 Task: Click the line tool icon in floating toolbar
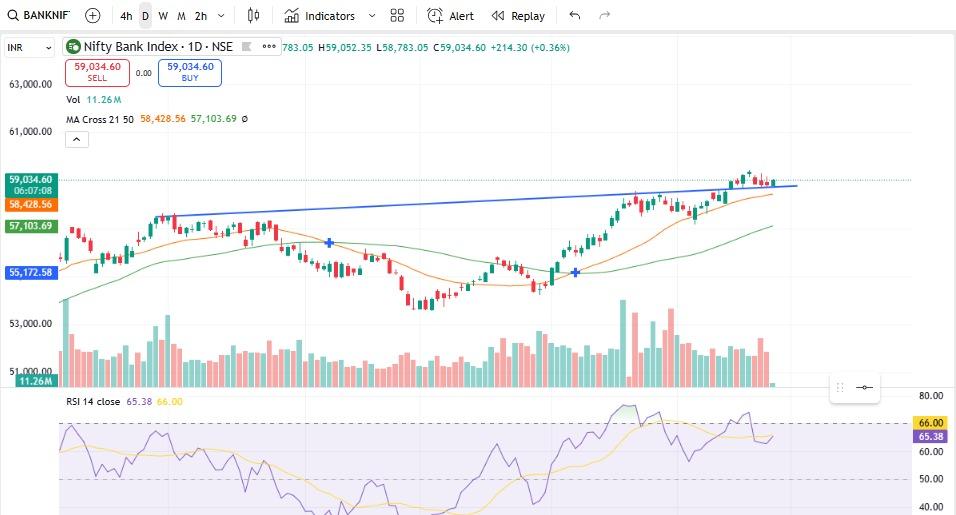point(865,388)
